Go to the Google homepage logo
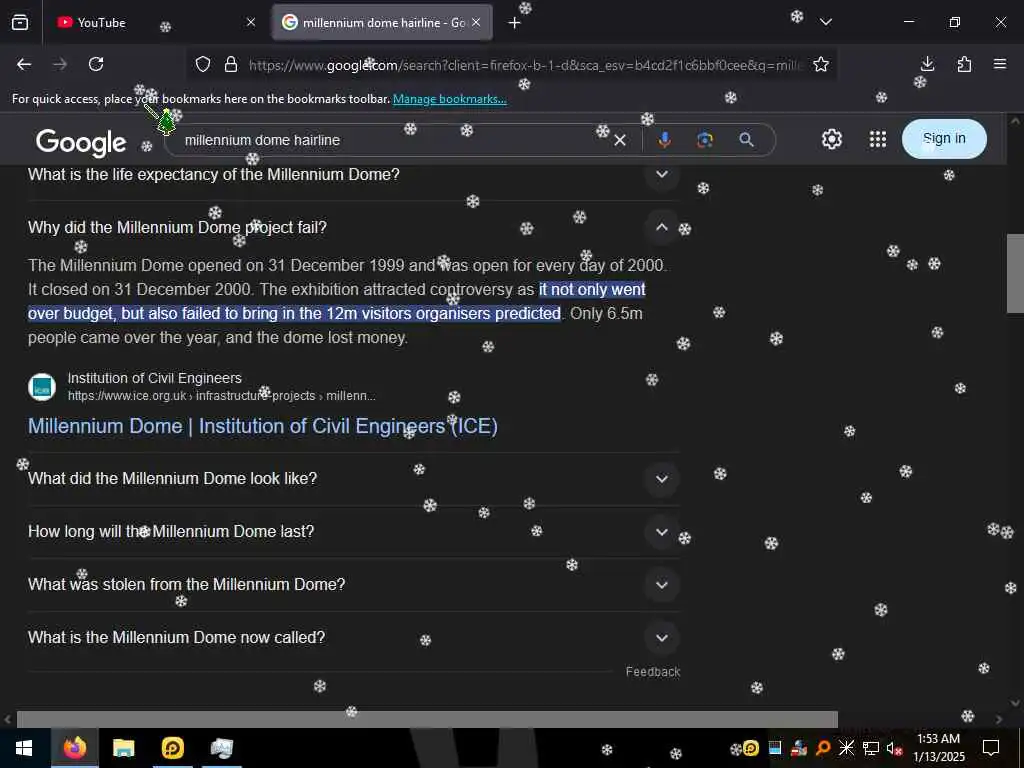 (x=81, y=142)
